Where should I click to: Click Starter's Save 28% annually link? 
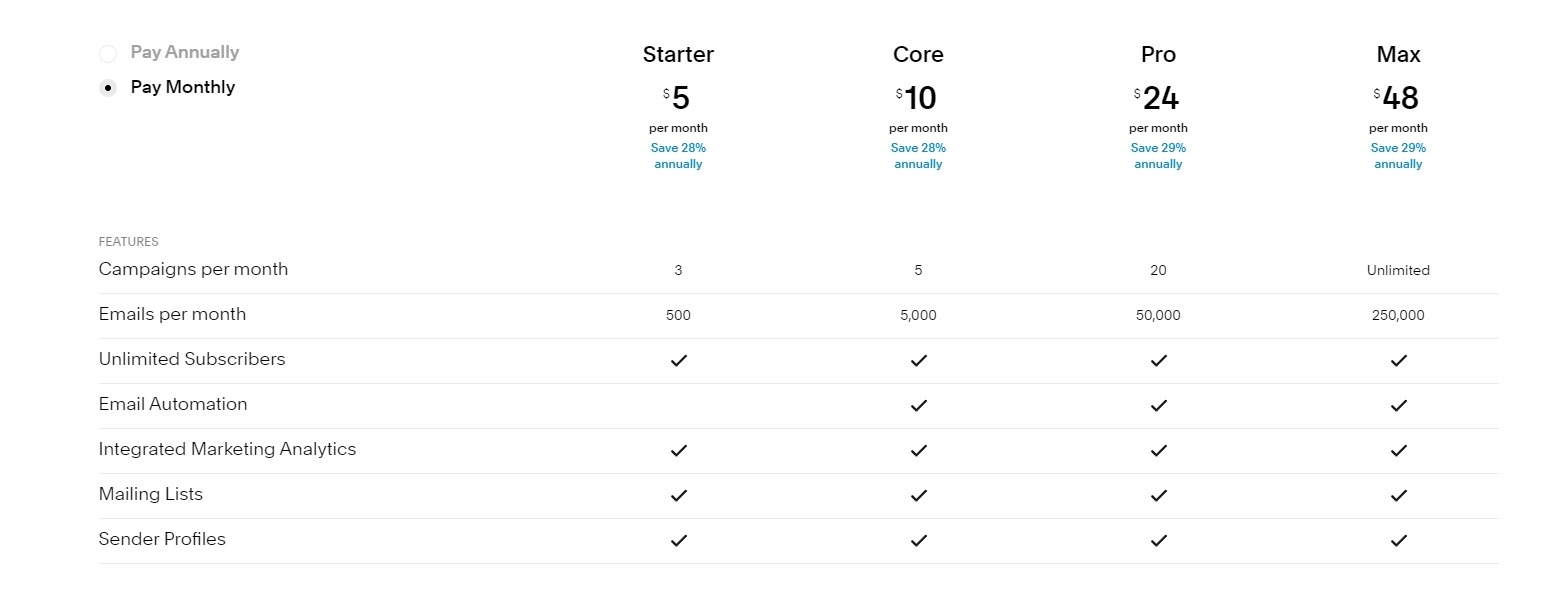[x=678, y=156]
